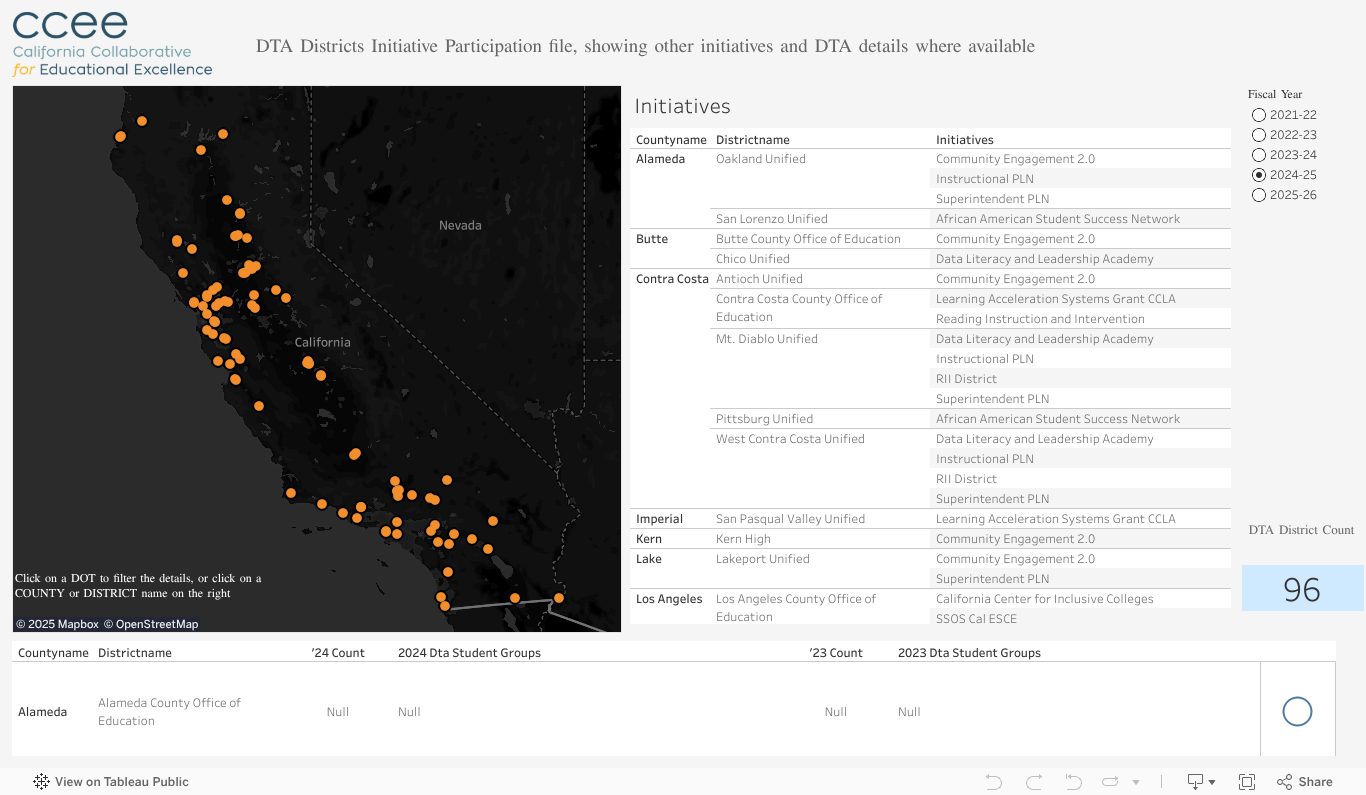Choose the 2025-26 fiscal year
Image resolution: width=1366 pixels, height=795 pixels.
(x=1259, y=195)
